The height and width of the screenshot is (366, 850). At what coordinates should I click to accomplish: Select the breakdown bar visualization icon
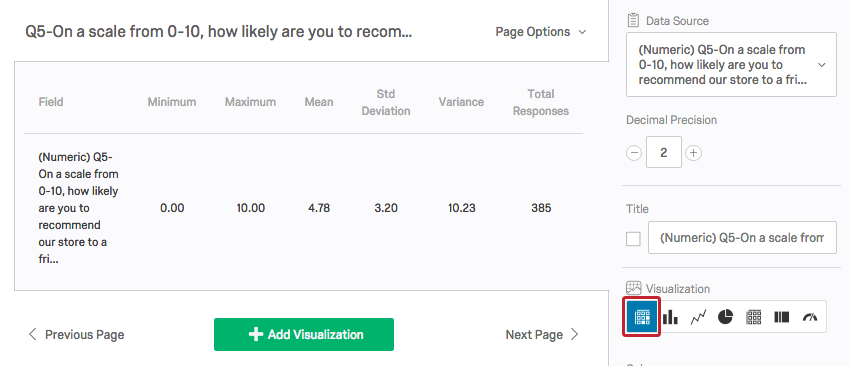click(782, 317)
